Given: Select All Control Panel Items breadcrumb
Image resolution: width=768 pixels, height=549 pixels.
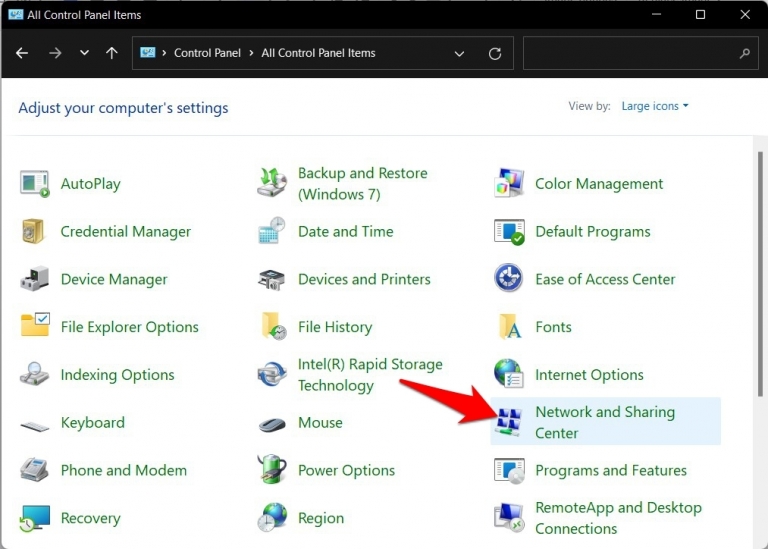Looking at the screenshot, I should point(318,53).
